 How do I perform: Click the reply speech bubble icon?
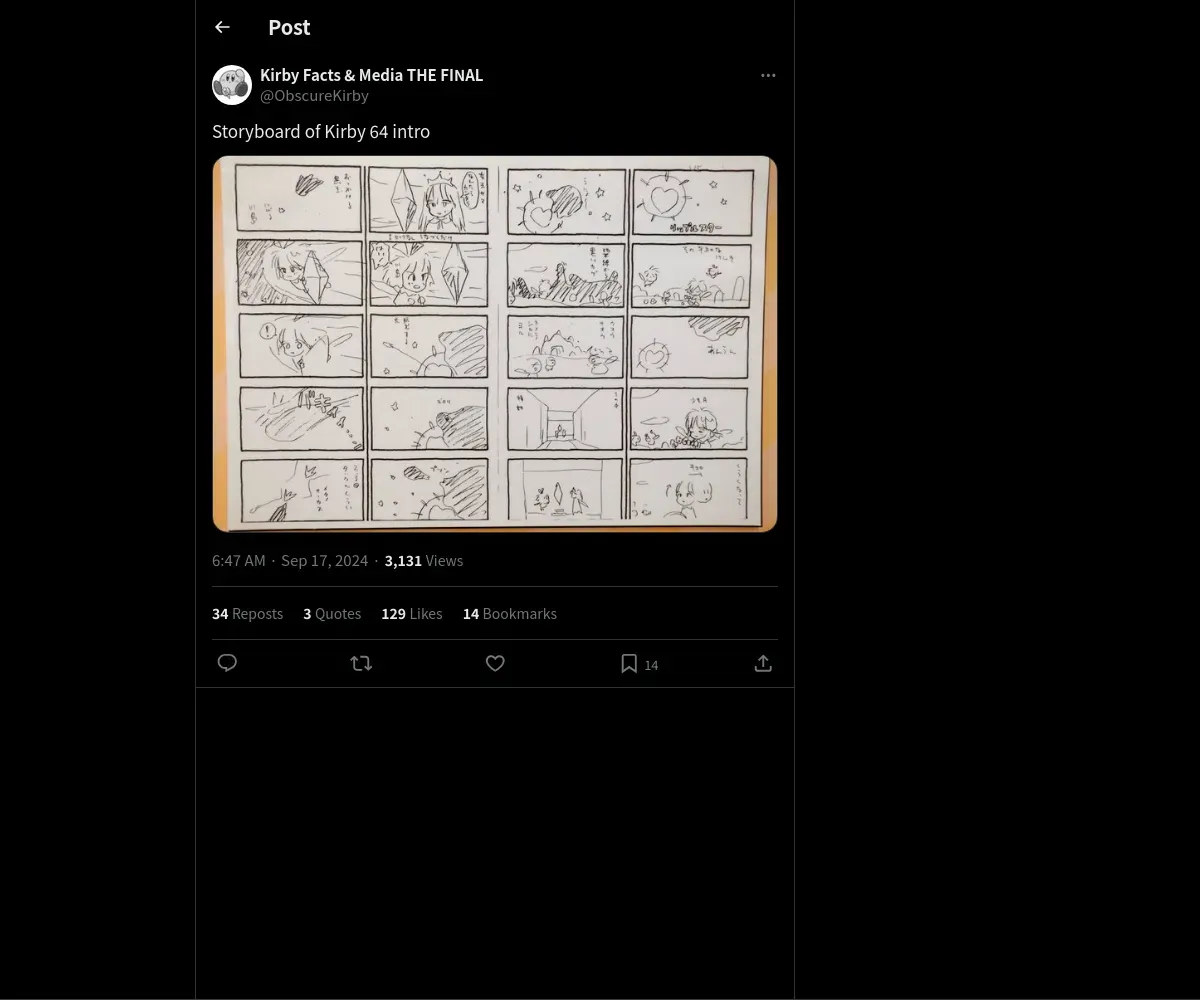[227, 663]
